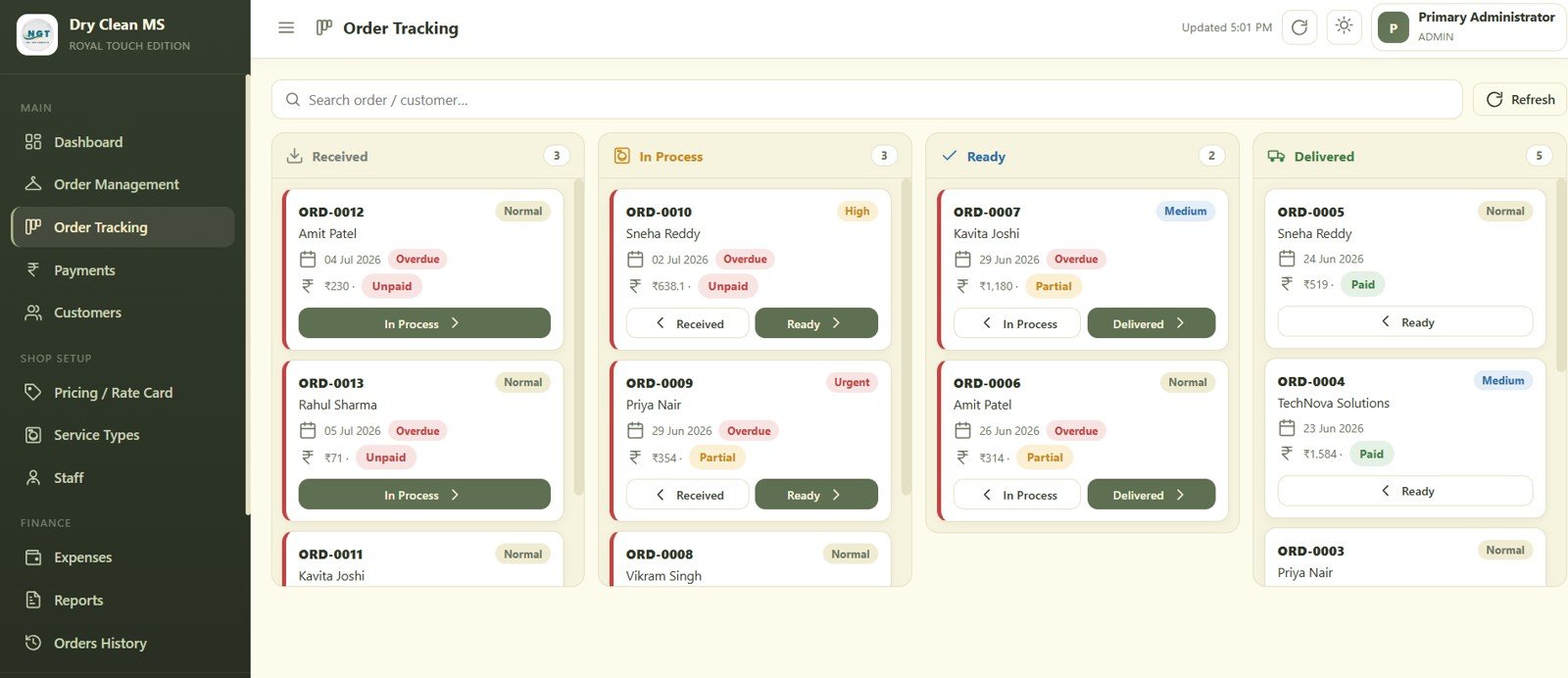Click the In Process column icon

621,156
